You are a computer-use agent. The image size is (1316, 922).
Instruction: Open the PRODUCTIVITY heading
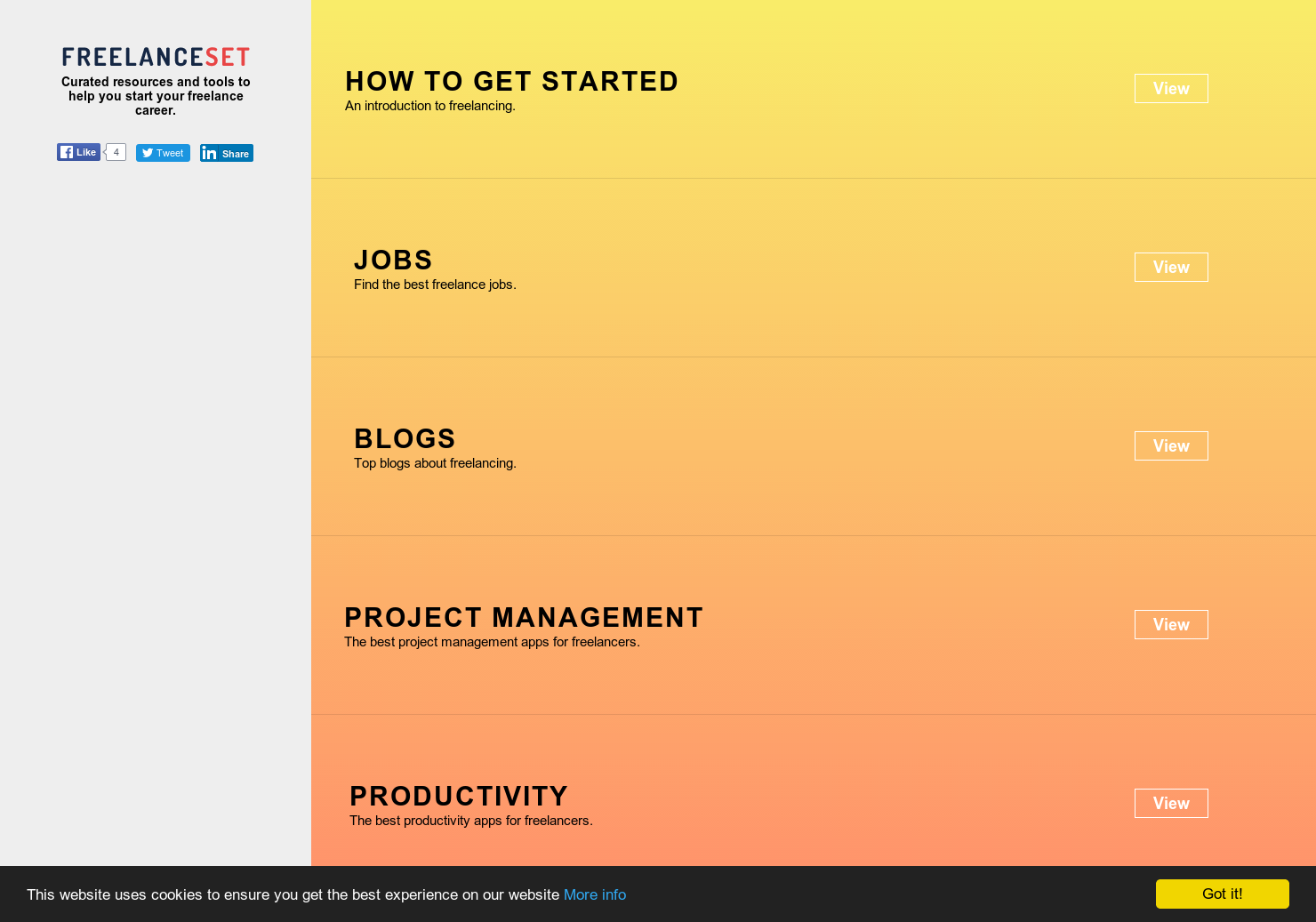click(x=459, y=796)
